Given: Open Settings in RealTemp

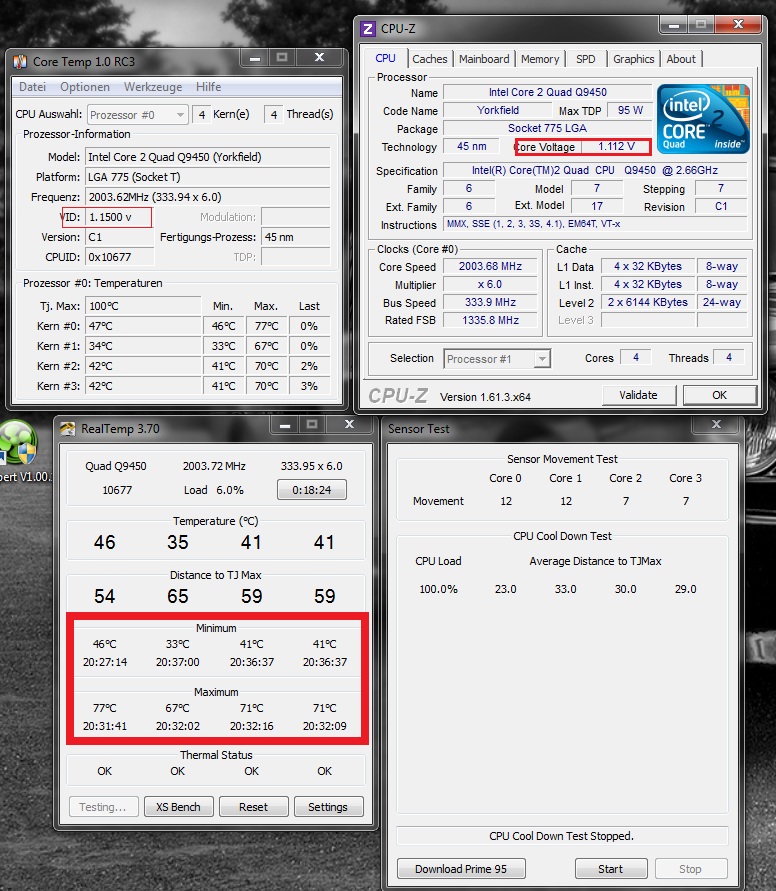Looking at the screenshot, I should point(328,807).
